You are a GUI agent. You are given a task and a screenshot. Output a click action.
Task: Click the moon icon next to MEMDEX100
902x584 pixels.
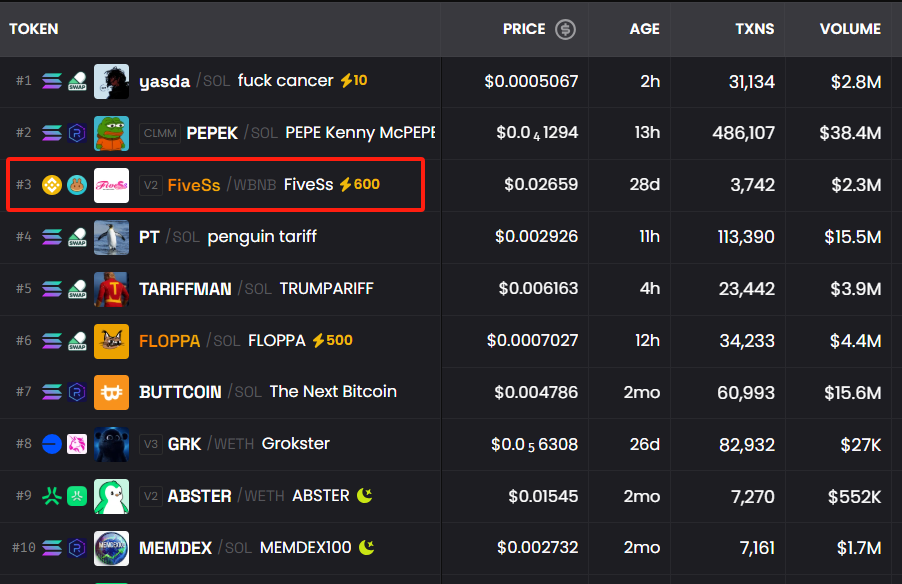tap(367, 547)
